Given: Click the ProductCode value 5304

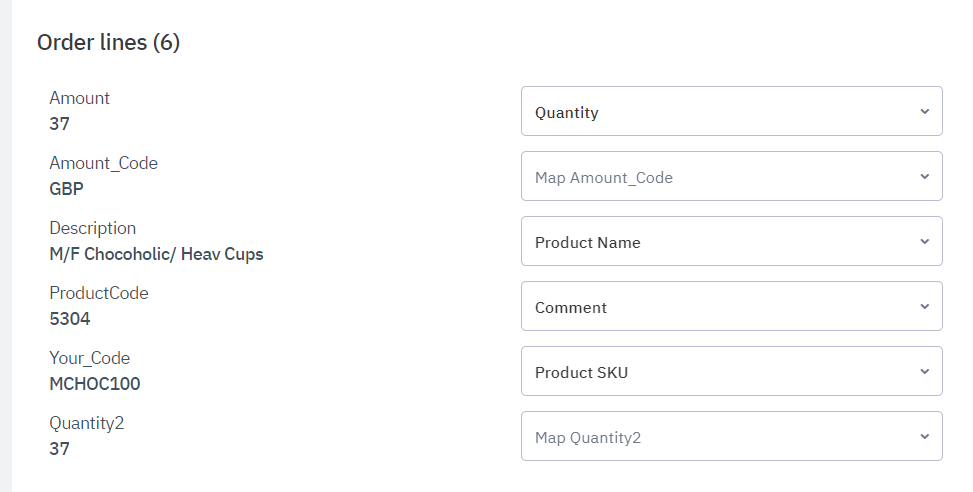Looking at the screenshot, I should tap(70, 319).
